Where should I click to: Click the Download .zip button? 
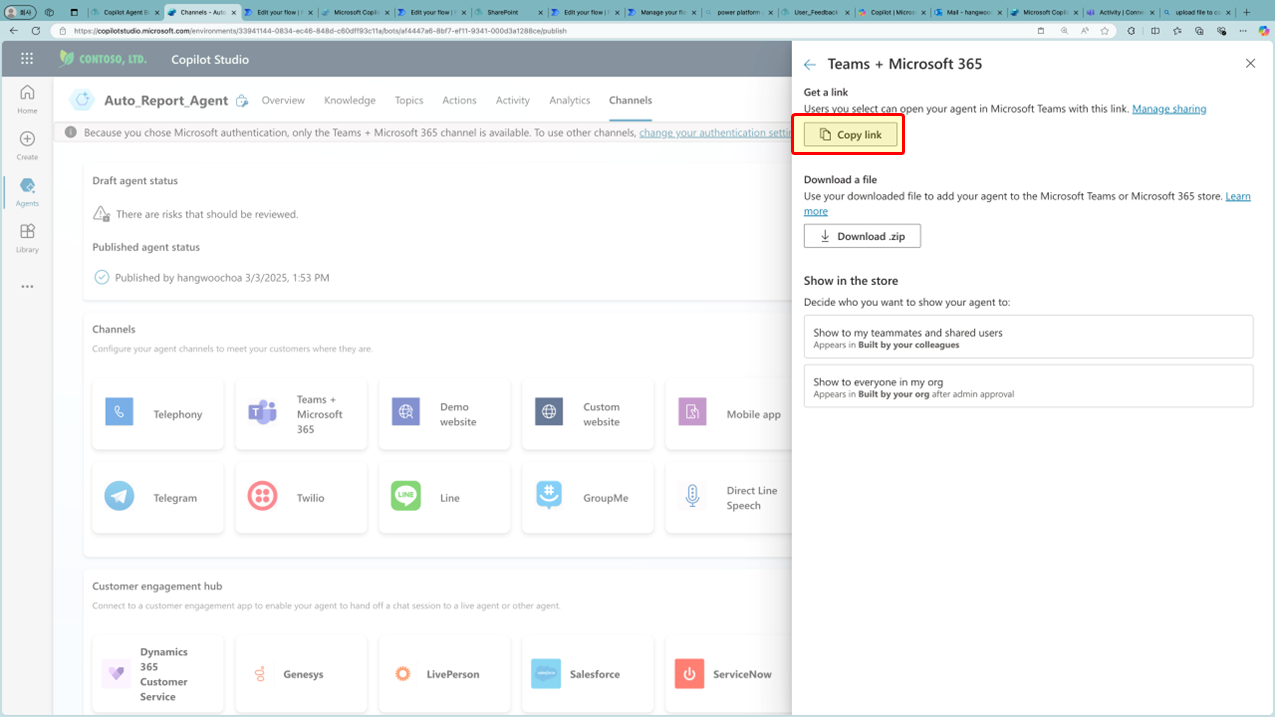[x=862, y=236]
